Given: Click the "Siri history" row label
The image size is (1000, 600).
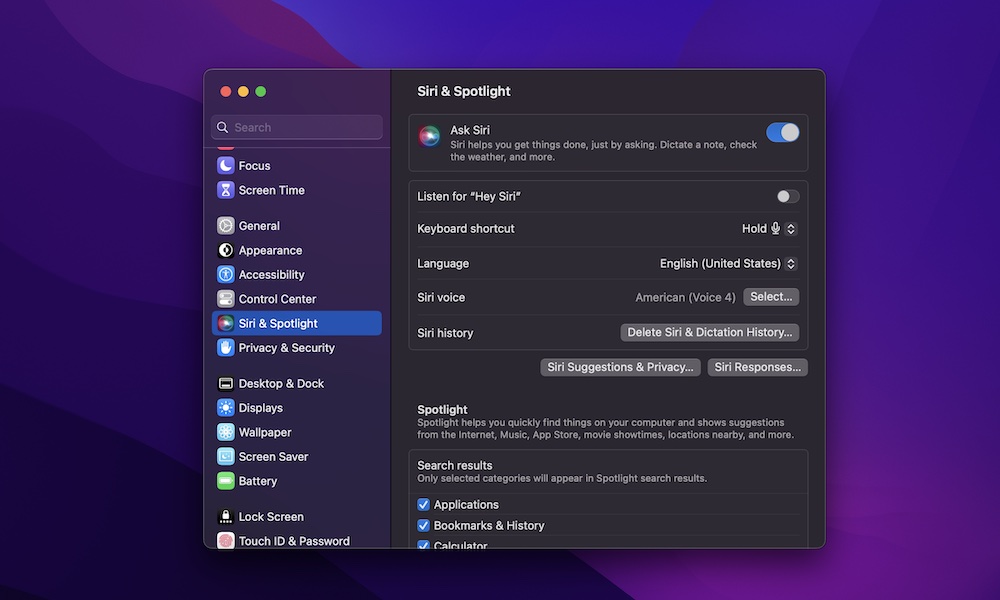Looking at the screenshot, I should click(x=445, y=333).
